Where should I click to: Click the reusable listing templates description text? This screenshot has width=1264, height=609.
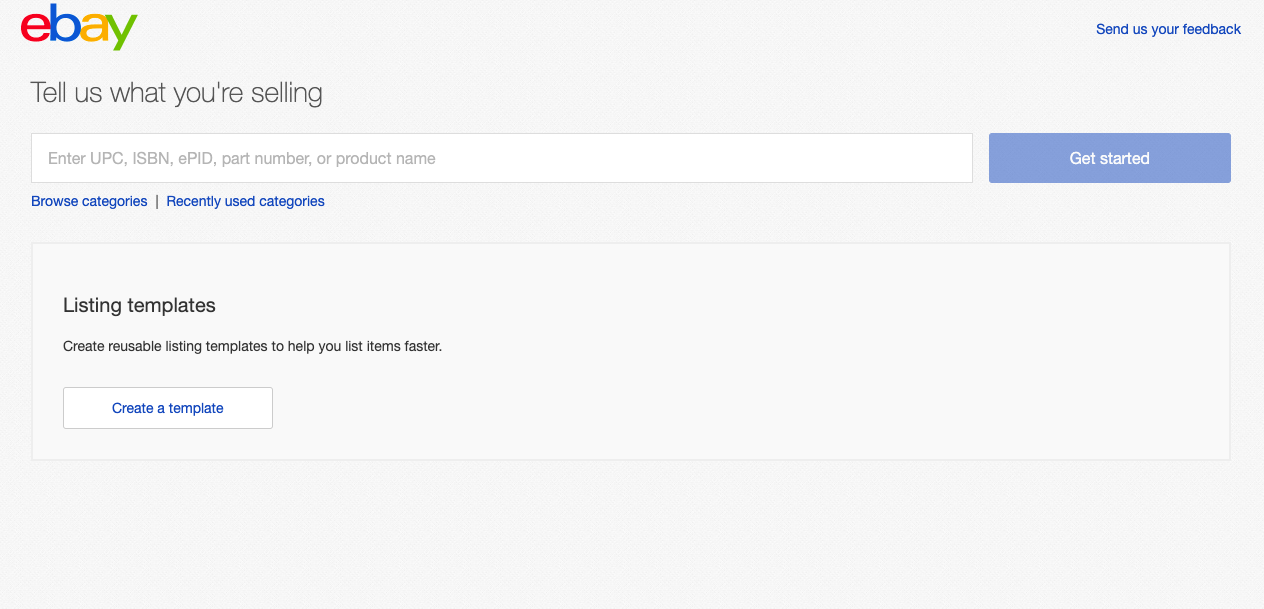(x=252, y=346)
